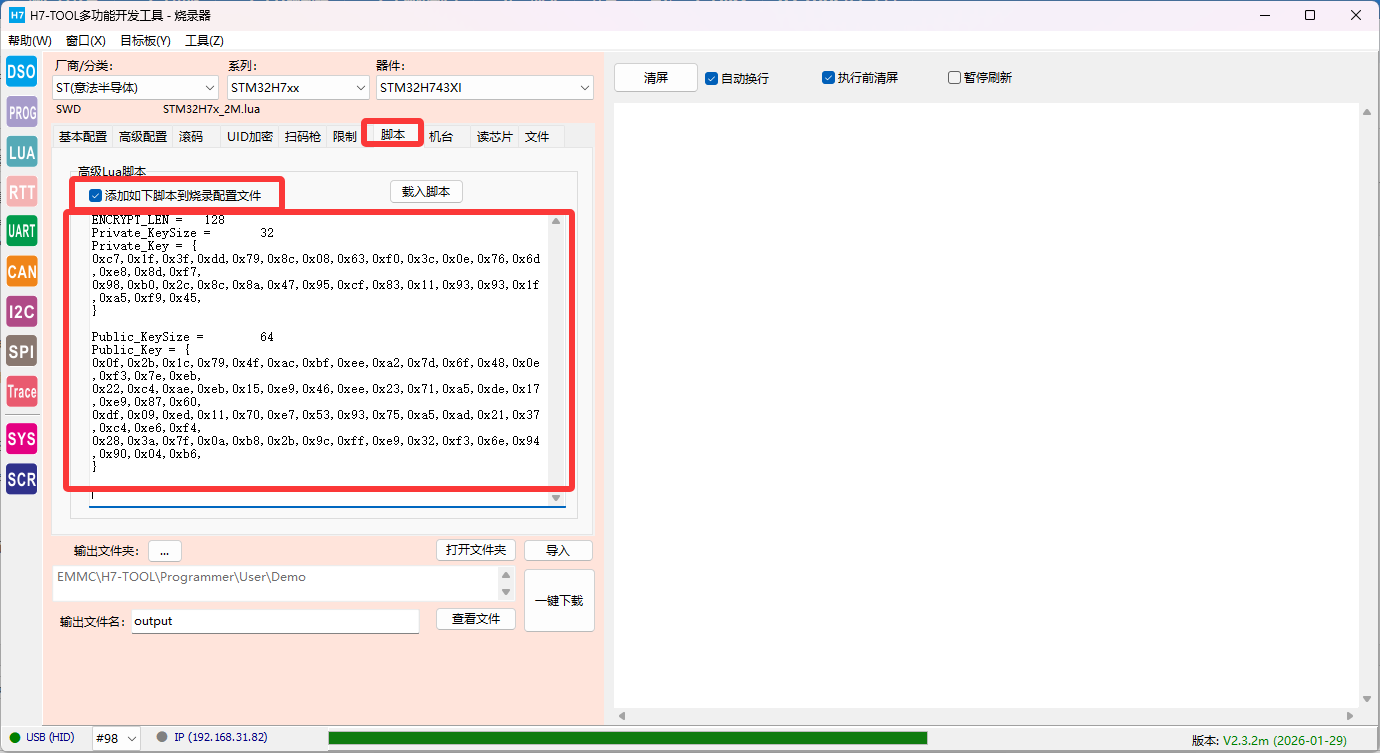
Task: Click the 输出文件名 output text field
Action: tap(275, 621)
